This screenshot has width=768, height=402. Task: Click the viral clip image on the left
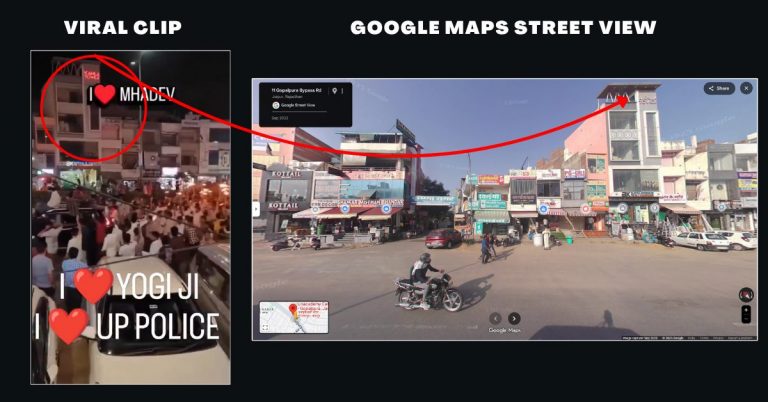(130, 217)
